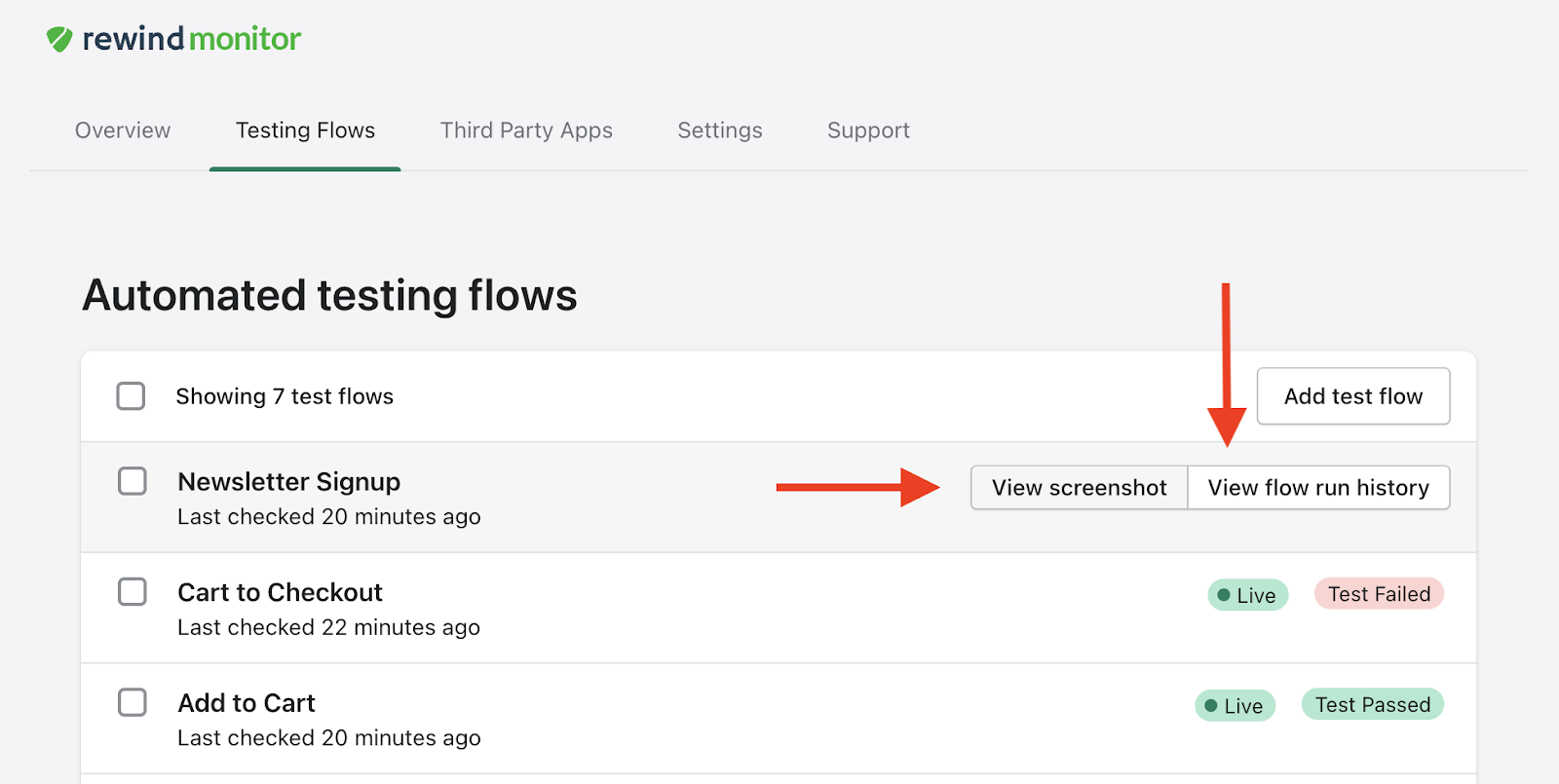Select the Testing Flows tab
The width and height of the screenshot is (1559, 784).
pos(305,130)
